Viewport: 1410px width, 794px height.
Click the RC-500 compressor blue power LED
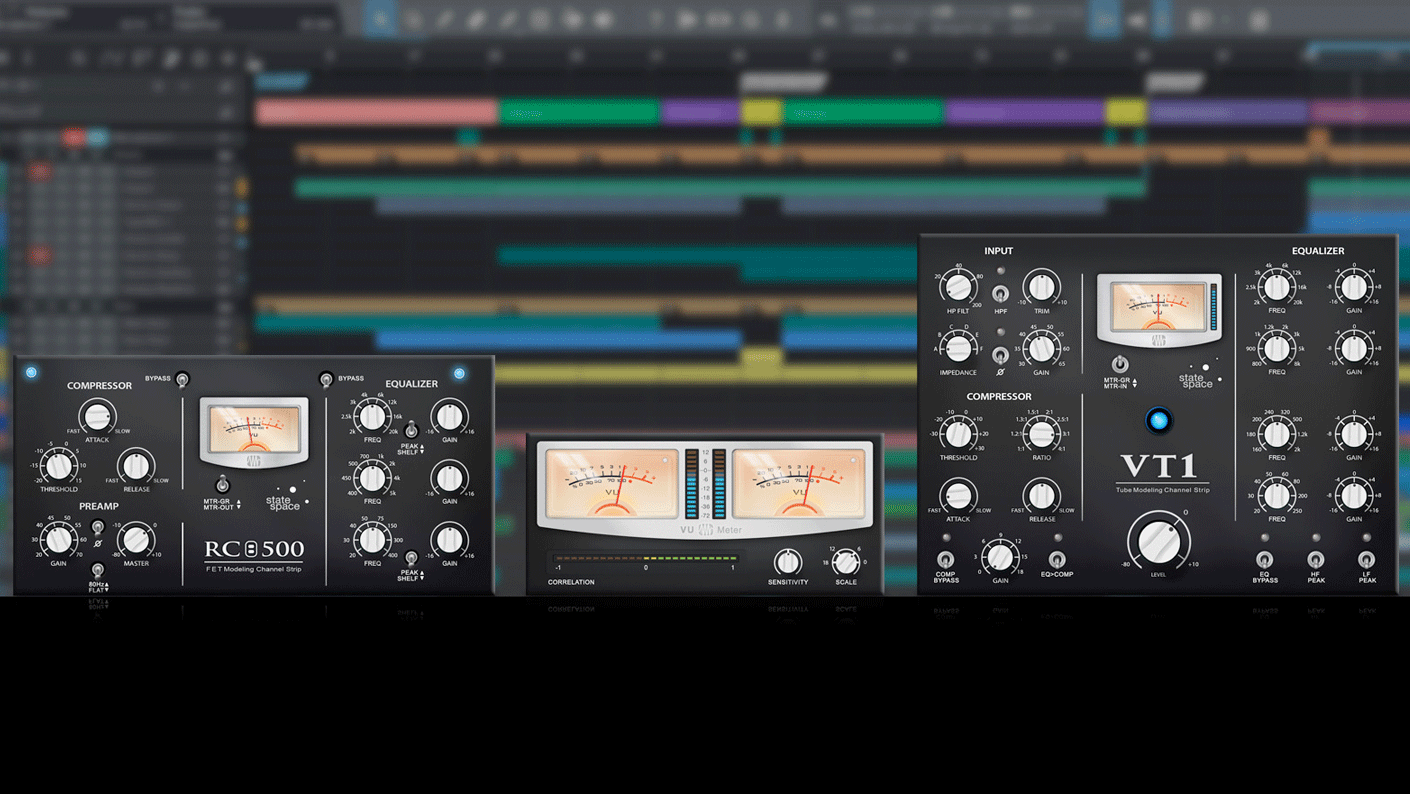(31, 372)
